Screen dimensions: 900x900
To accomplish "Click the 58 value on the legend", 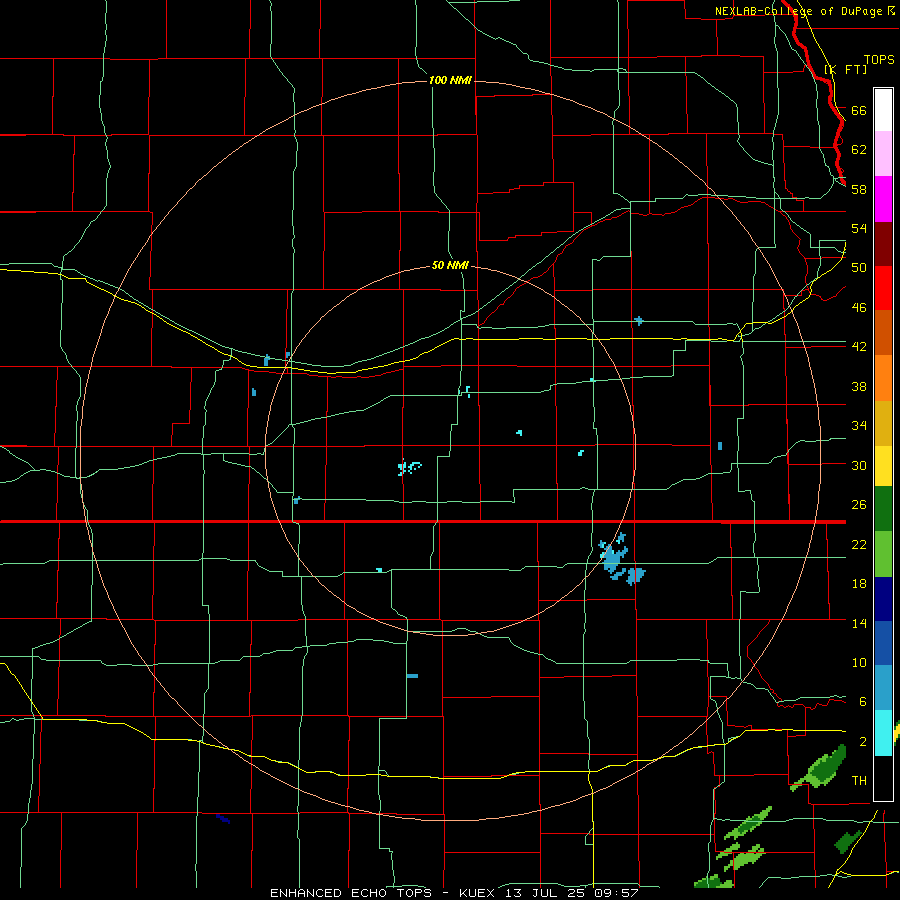I will (859, 189).
